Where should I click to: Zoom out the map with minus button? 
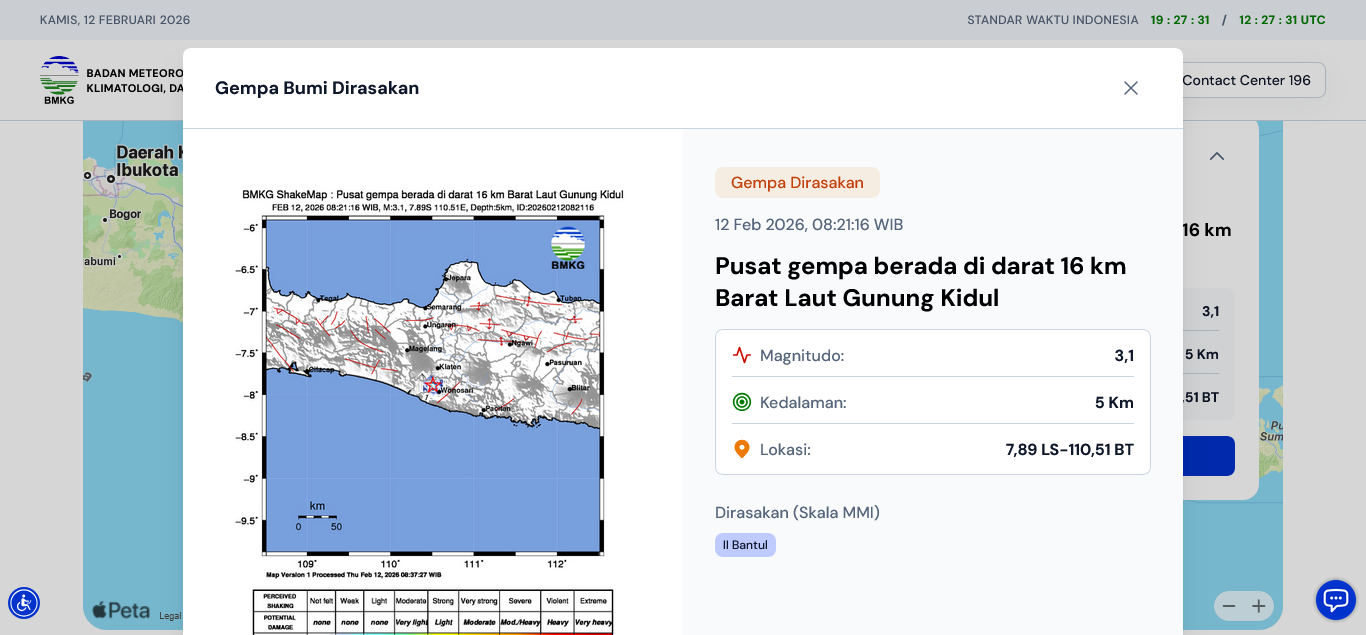[1229, 606]
